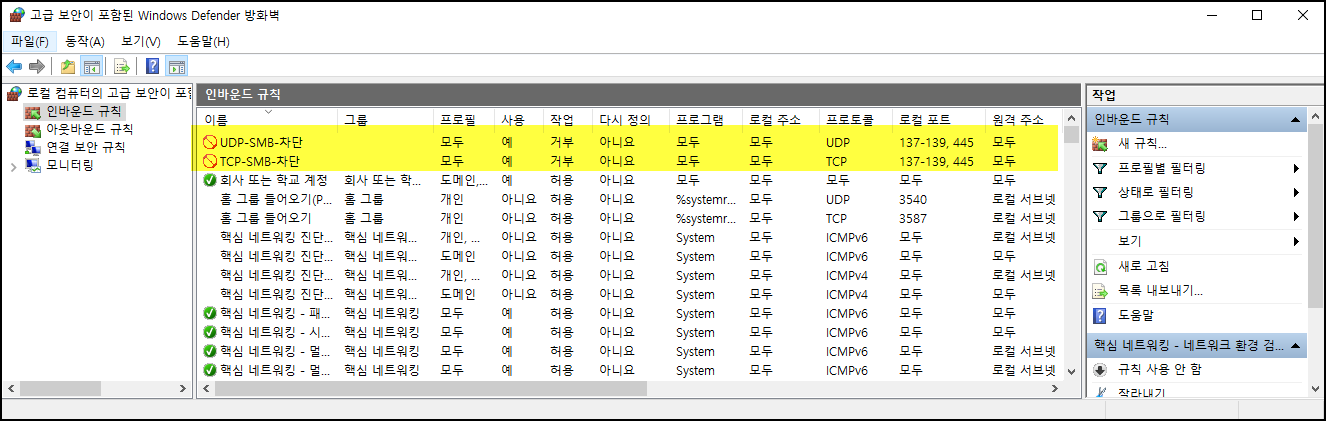Open the 보기 submenu arrow in actions pane

click(1296, 241)
